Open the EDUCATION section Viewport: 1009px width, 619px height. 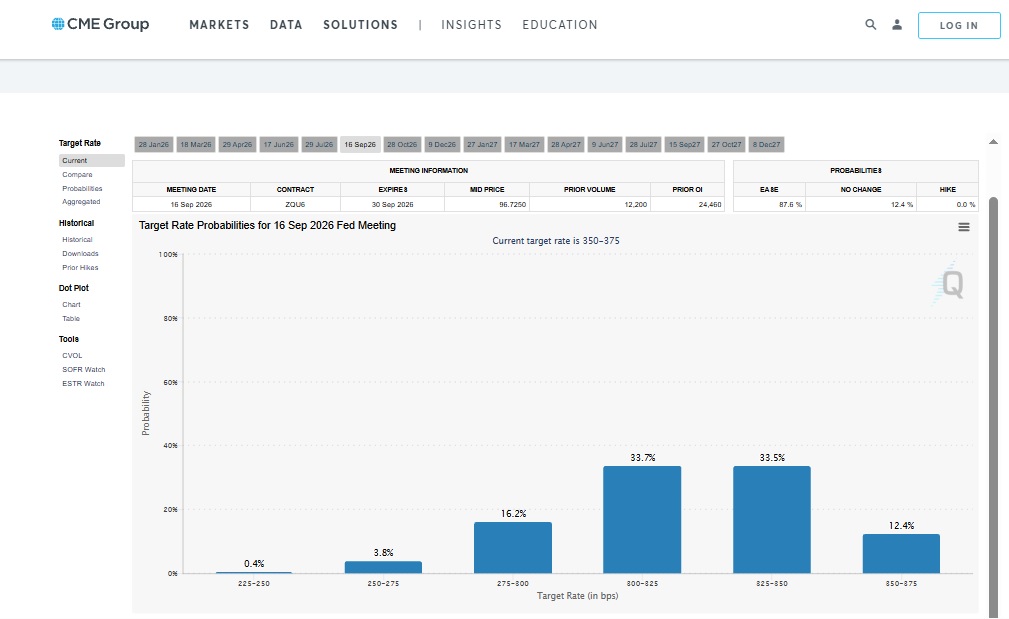[x=560, y=25]
